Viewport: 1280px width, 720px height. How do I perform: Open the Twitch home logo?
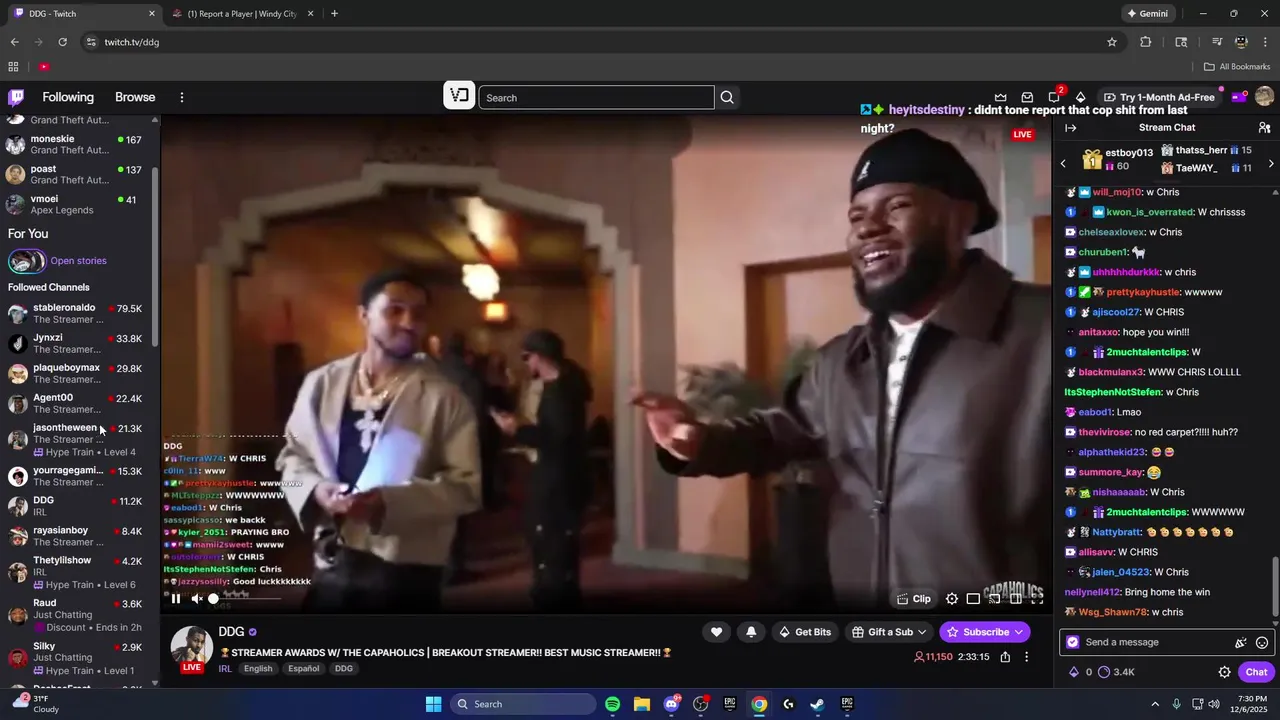pos(16,97)
